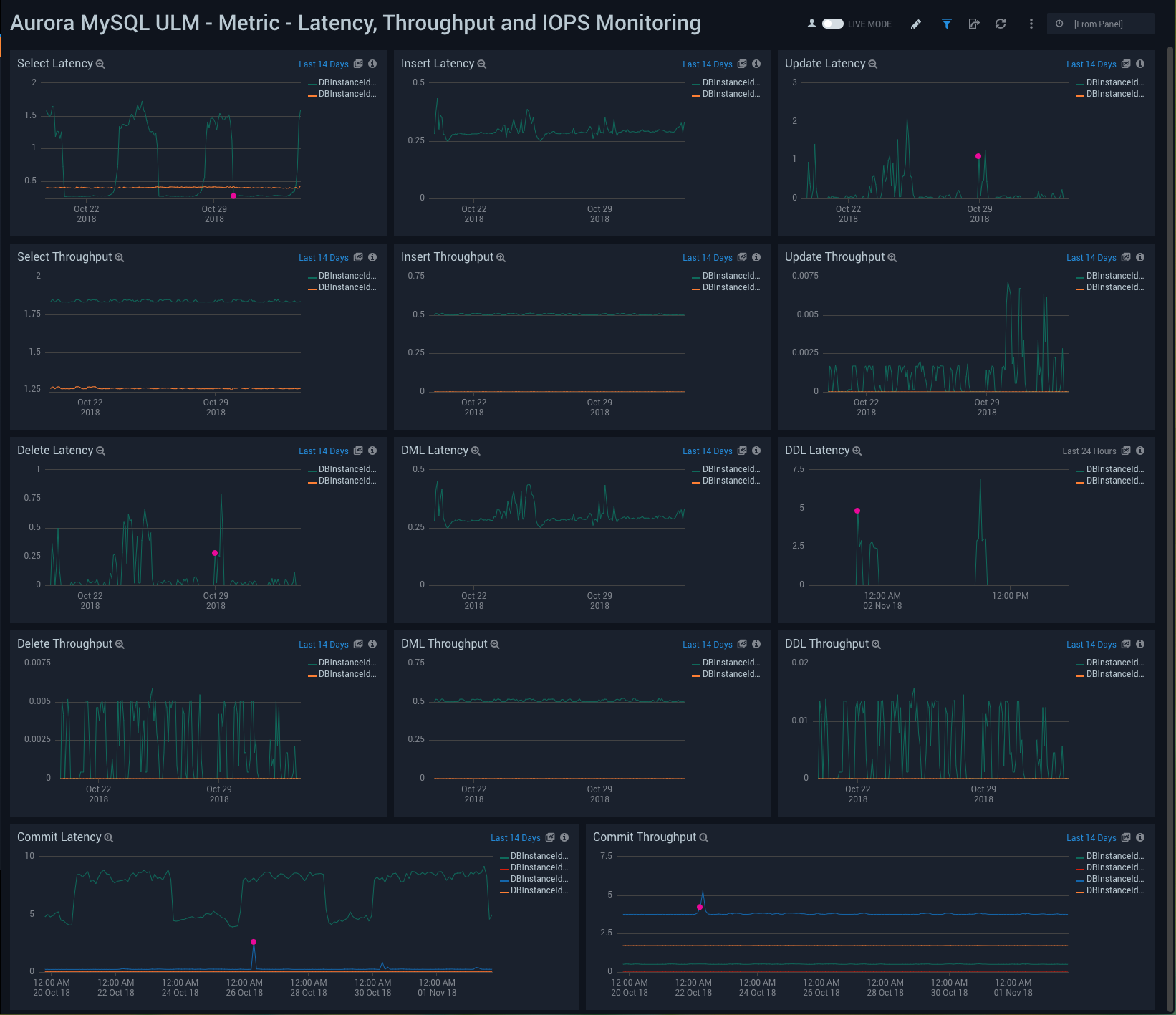Click Last 14 Days on the Commit Latency panel
The height and width of the screenshot is (1015, 1176).
(x=516, y=837)
